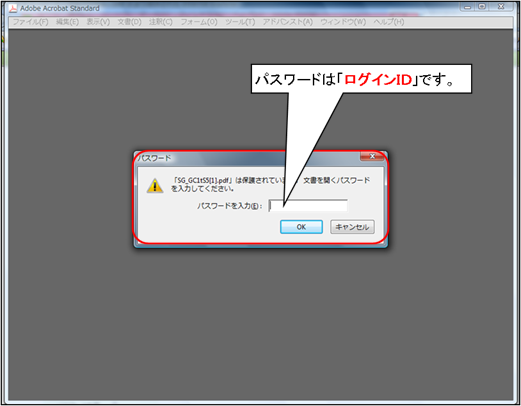This screenshot has height=406, width=521.
Task: Click the パスワード dialog title bar
Action: coord(248,158)
